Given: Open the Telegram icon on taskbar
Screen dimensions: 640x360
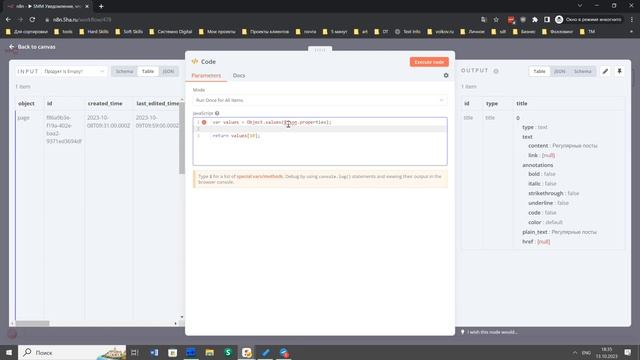Looking at the screenshot, I should point(284,352).
